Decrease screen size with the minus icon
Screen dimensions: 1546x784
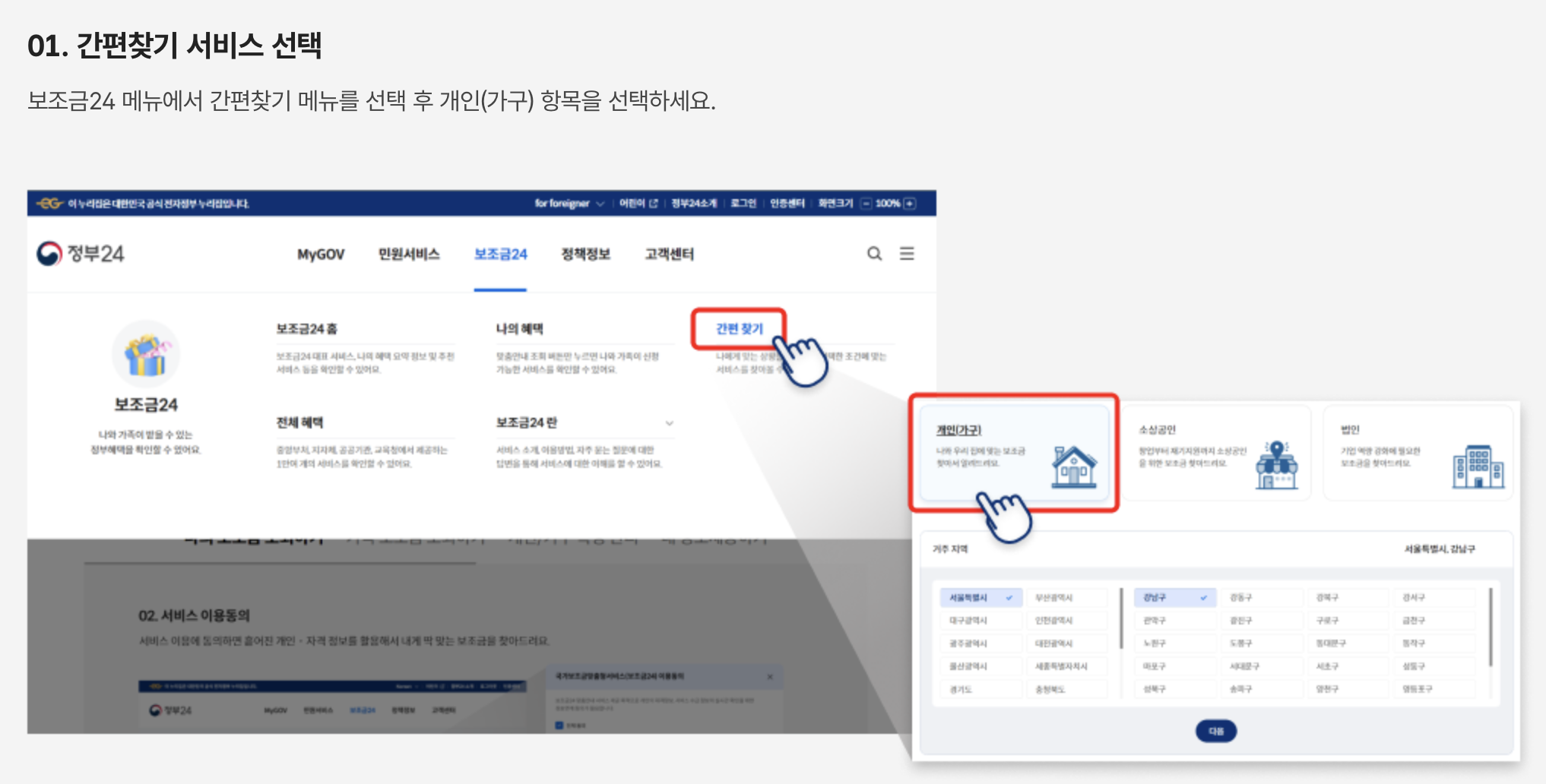coord(866,204)
